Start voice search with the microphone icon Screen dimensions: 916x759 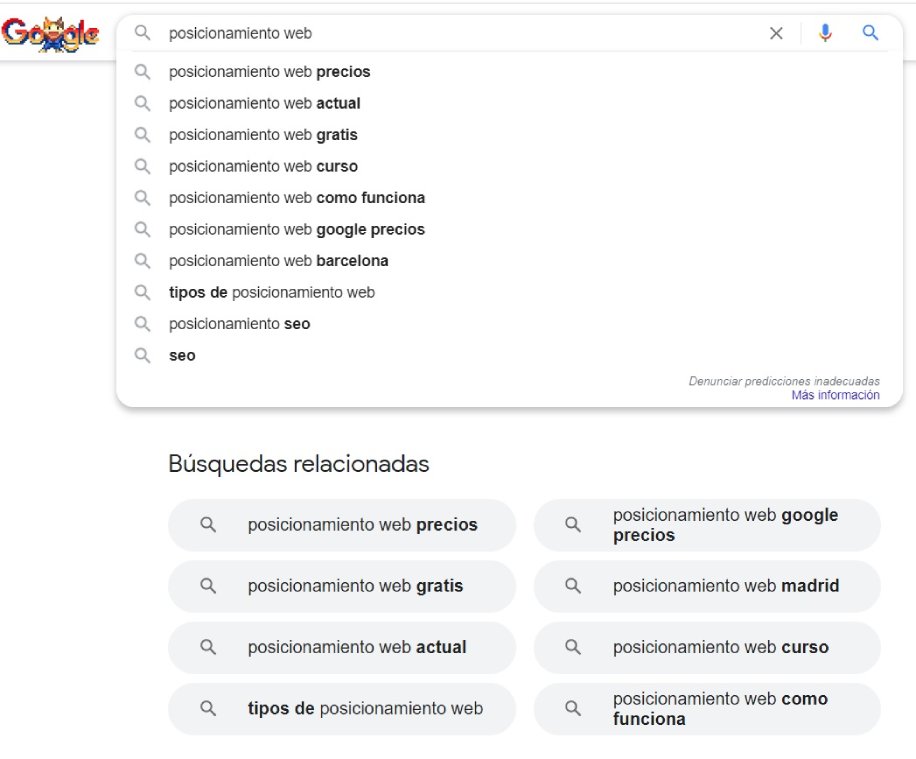825,33
